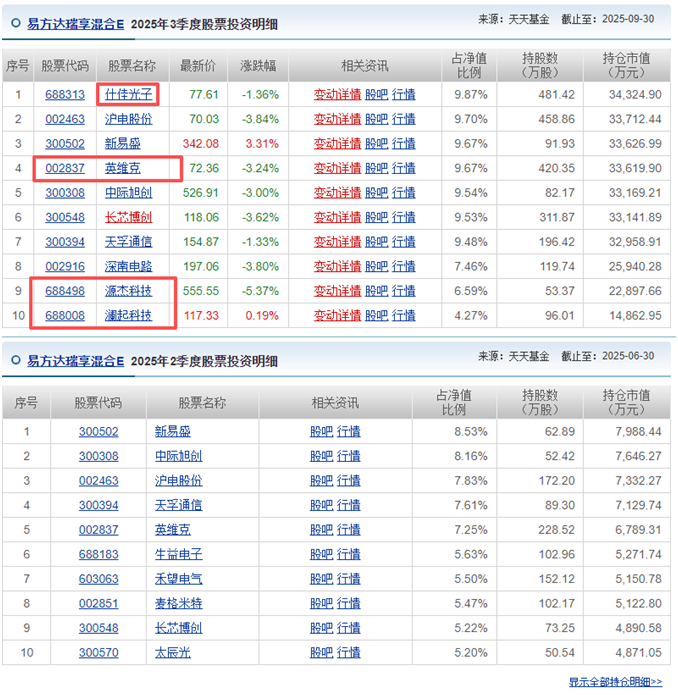
Task: Click stock code 002851
Action: click(x=98, y=603)
